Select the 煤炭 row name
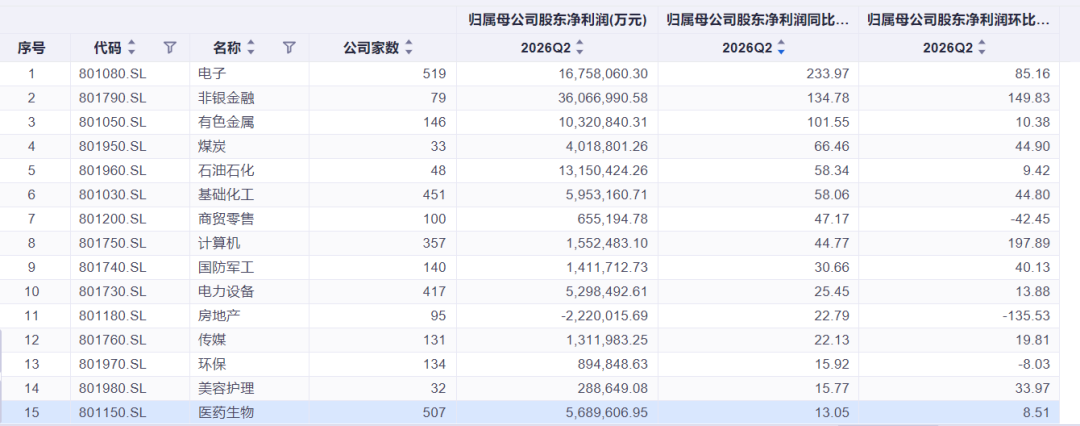This screenshot has width=1080, height=426. tap(211, 146)
